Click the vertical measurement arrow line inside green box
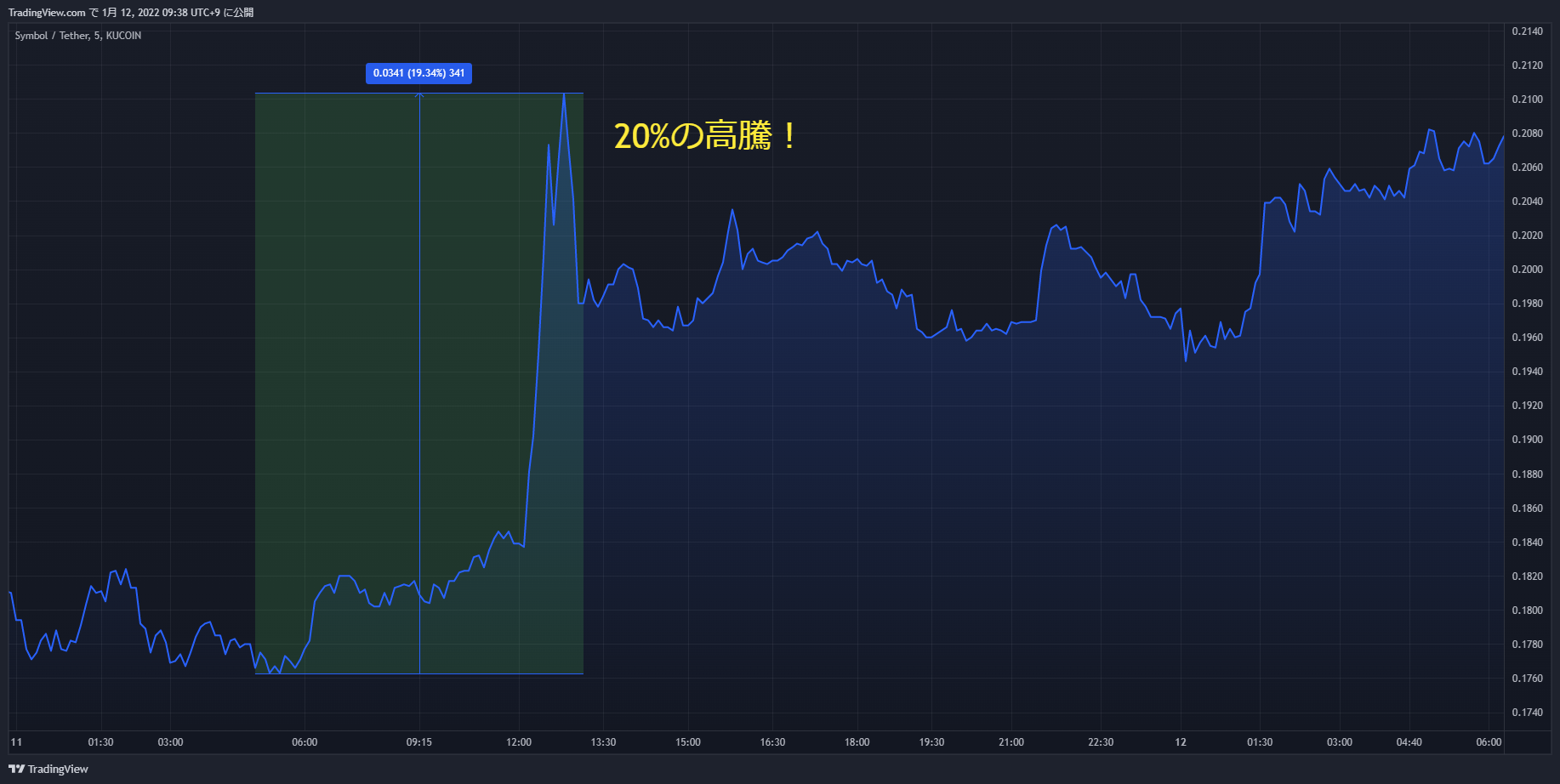 pyautogui.click(x=419, y=383)
